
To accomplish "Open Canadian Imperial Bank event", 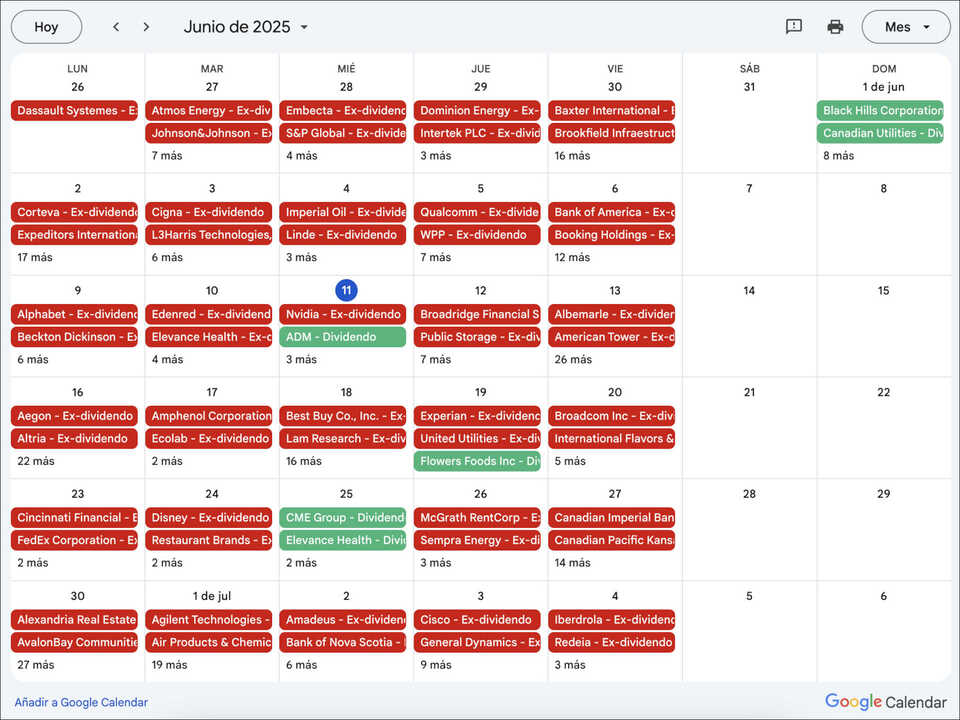I will [612, 517].
